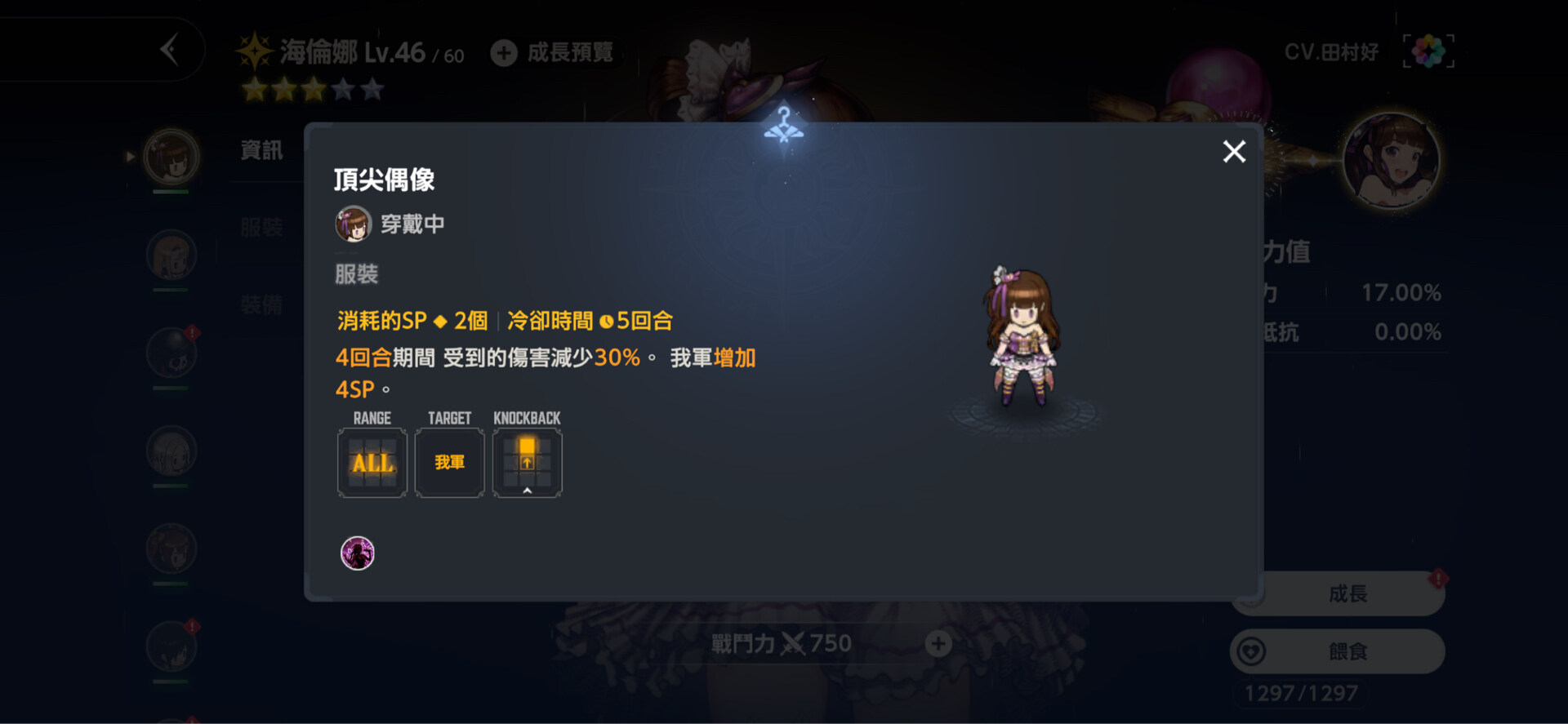Open the 成長預覽 plus button

(x=504, y=53)
